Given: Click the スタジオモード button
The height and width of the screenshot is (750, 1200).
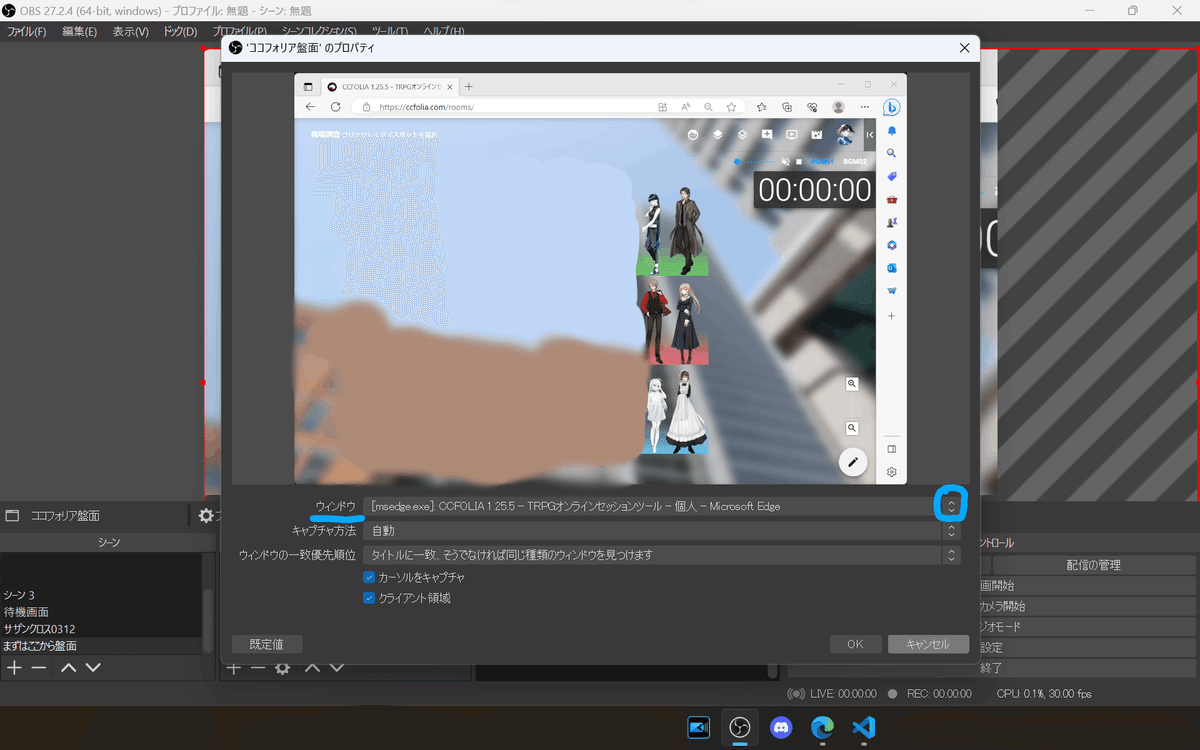Looking at the screenshot, I should pyautogui.click(x=1088, y=627).
